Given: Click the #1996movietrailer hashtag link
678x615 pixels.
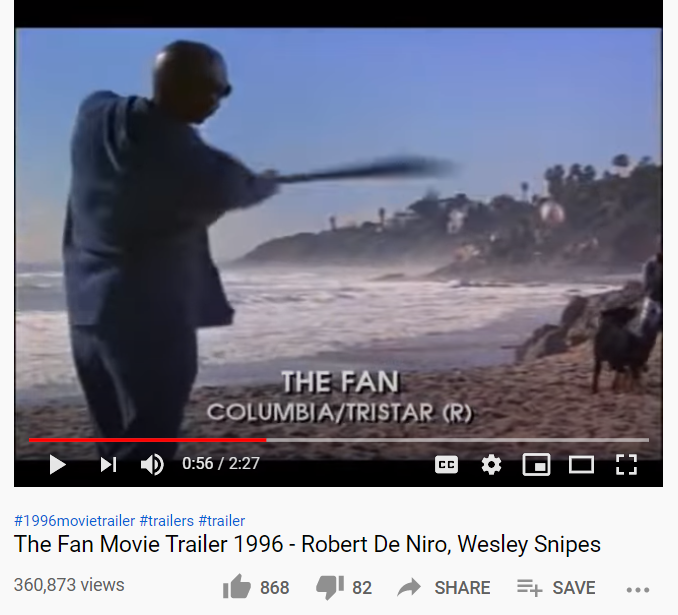Looking at the screenshot, I should tap(74, 521).
